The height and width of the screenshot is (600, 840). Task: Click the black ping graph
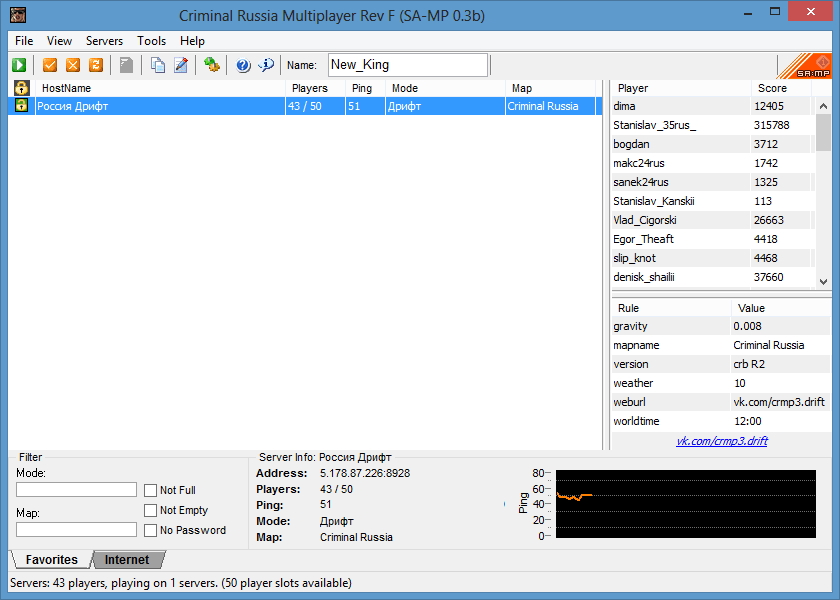pyautogui.click(x=686, y=504)
